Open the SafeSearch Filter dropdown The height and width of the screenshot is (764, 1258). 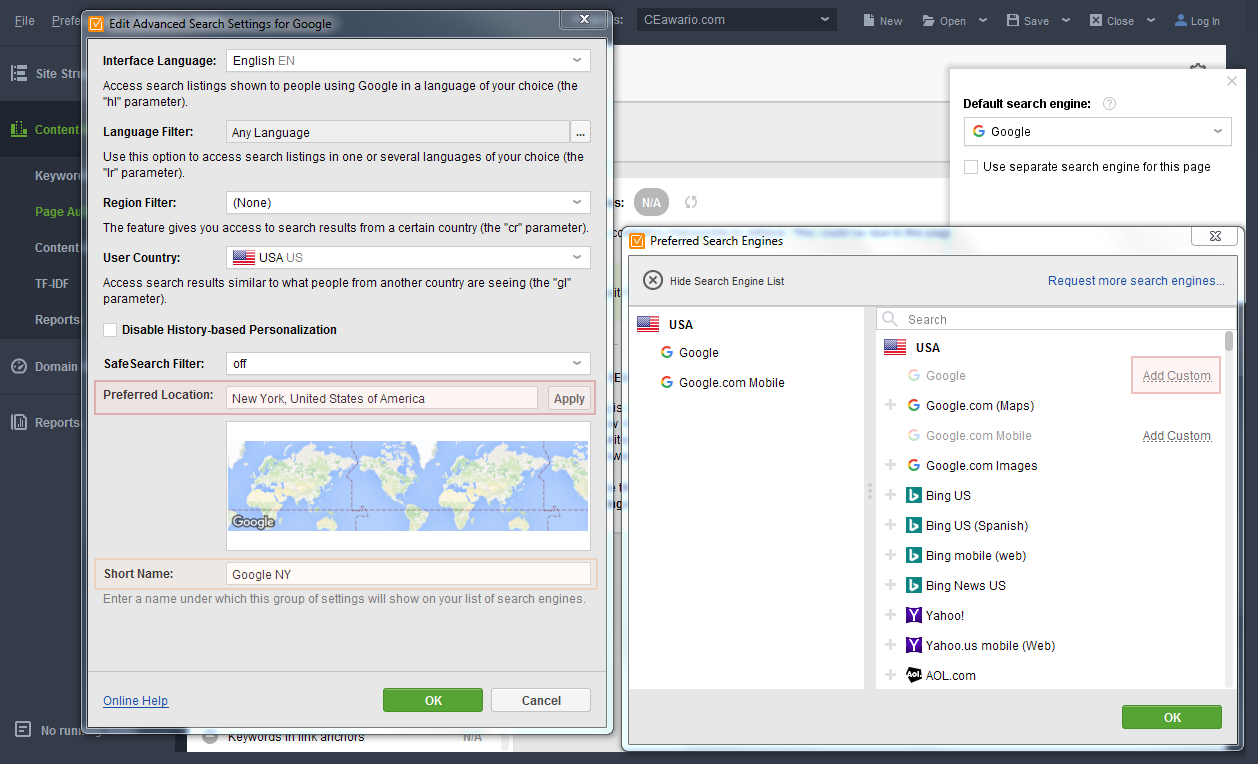click(x=408, y=363)
